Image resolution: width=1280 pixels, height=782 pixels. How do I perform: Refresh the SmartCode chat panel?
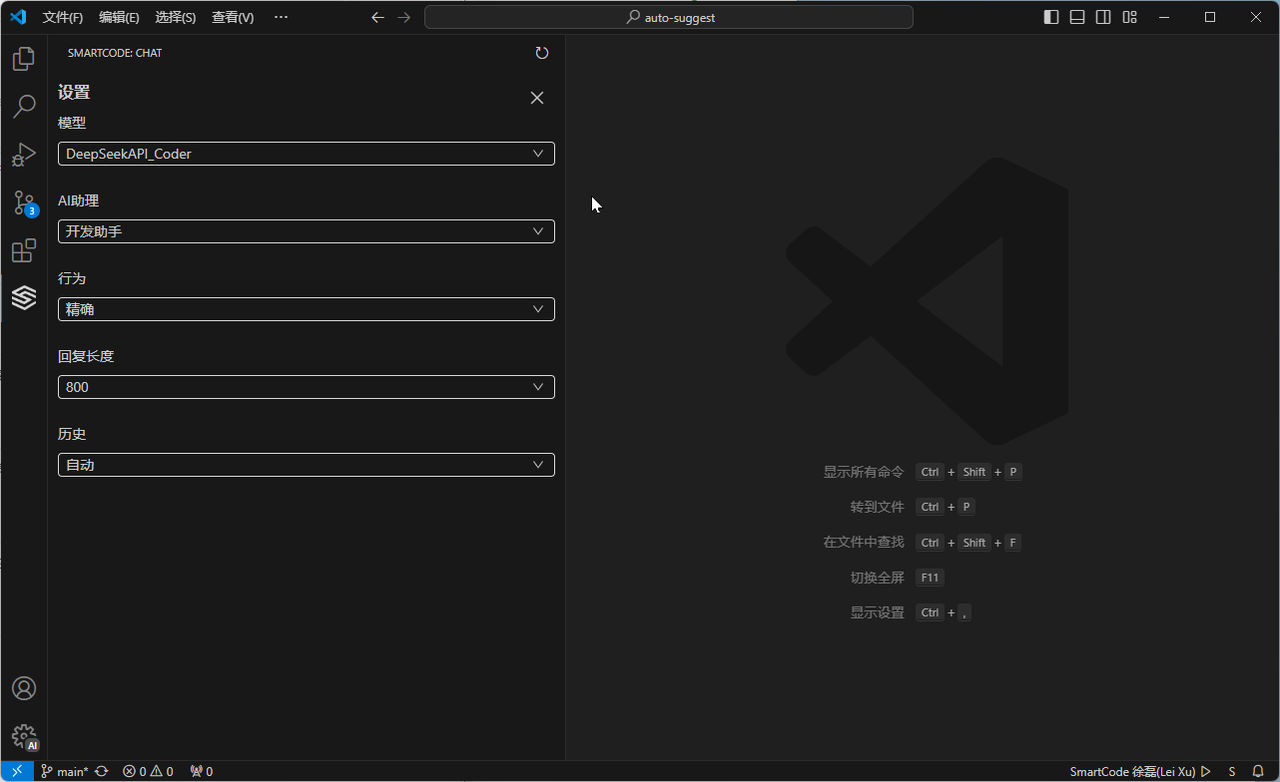[542, 53]
